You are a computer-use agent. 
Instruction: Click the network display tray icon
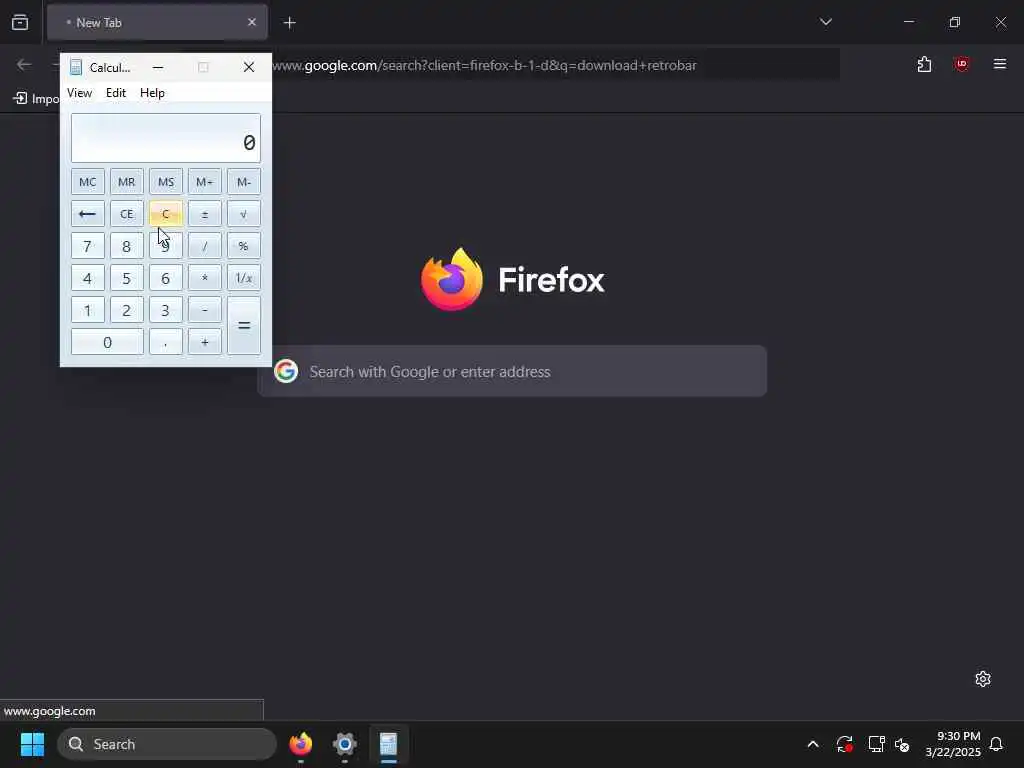pyautogui.click(x=876, y=744)
